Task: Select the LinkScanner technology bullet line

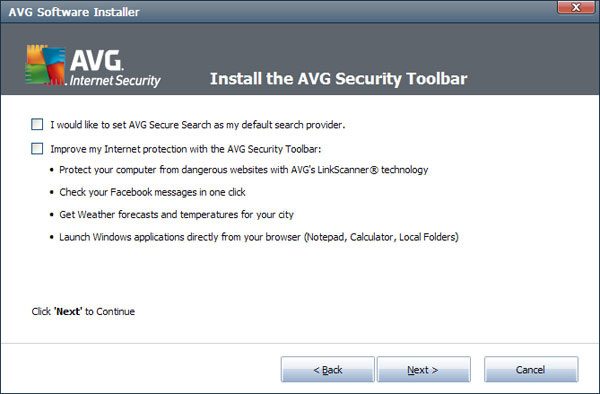Action: 243,170
